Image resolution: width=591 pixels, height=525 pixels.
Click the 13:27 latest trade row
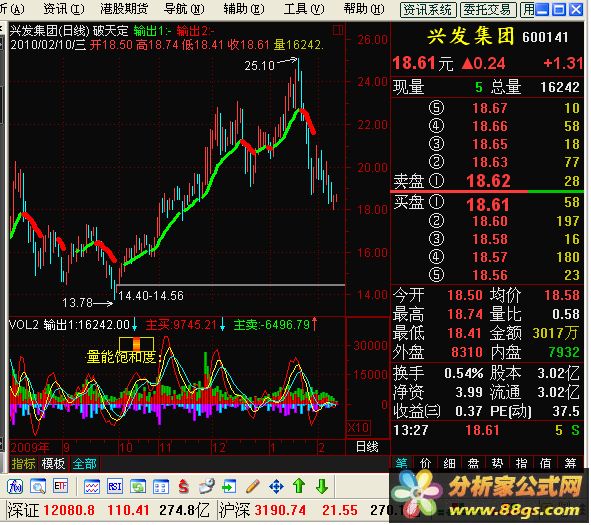pos(487,430)
